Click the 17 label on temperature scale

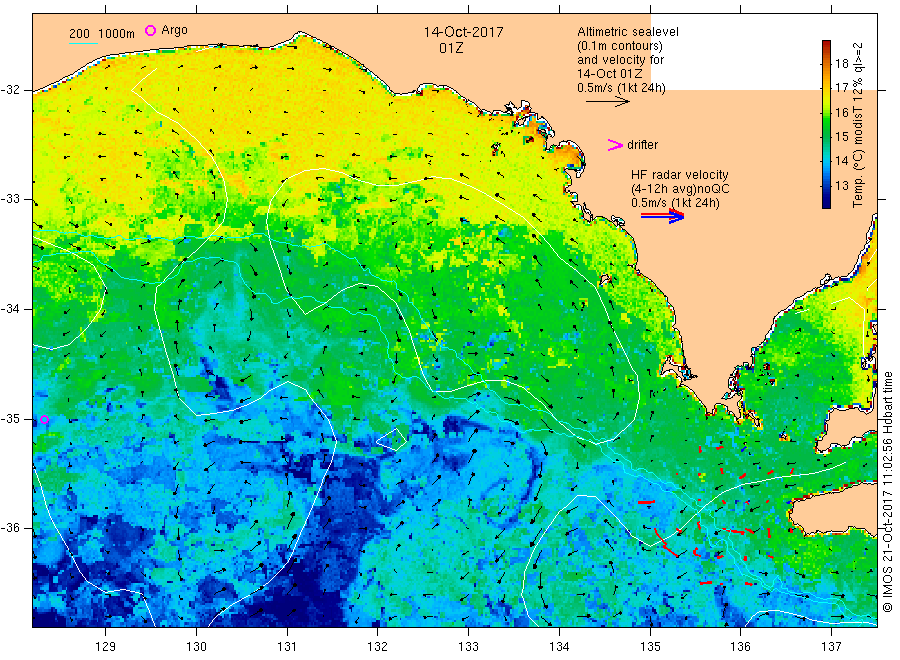pyautogui.click(x=841, y=88)
